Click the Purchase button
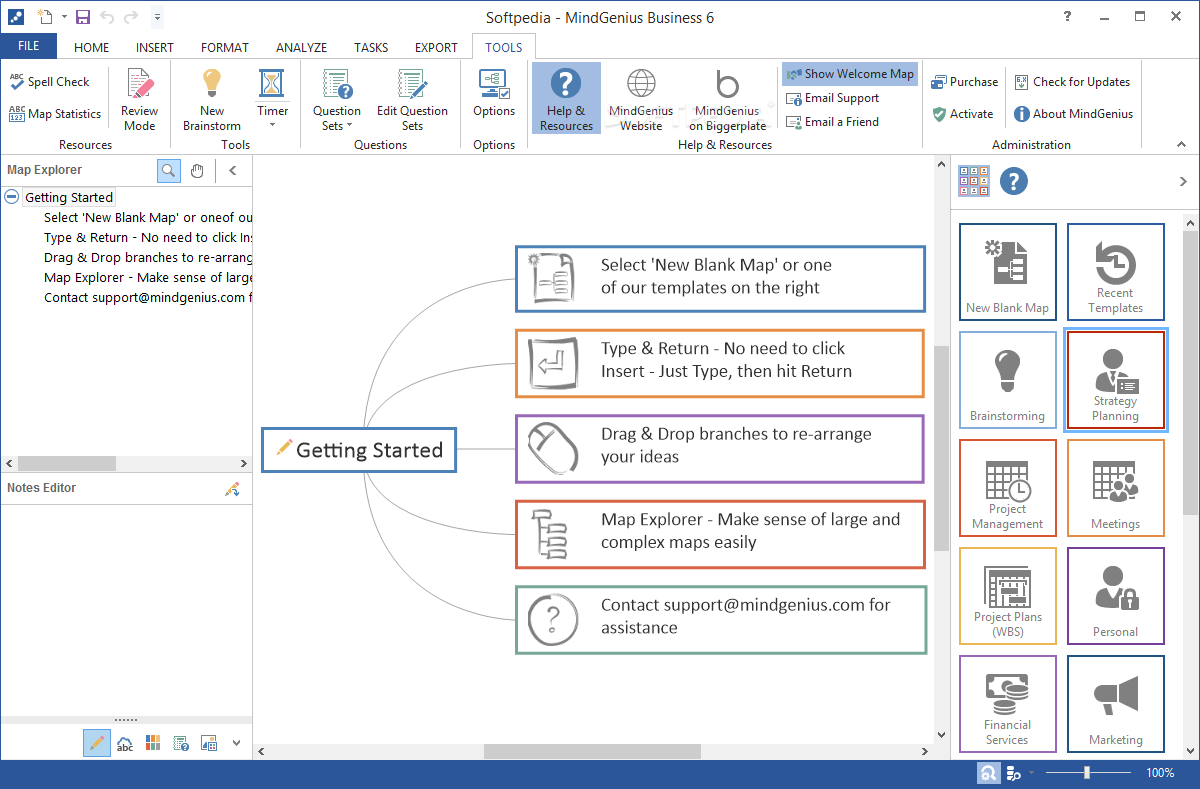 point(965,82)
